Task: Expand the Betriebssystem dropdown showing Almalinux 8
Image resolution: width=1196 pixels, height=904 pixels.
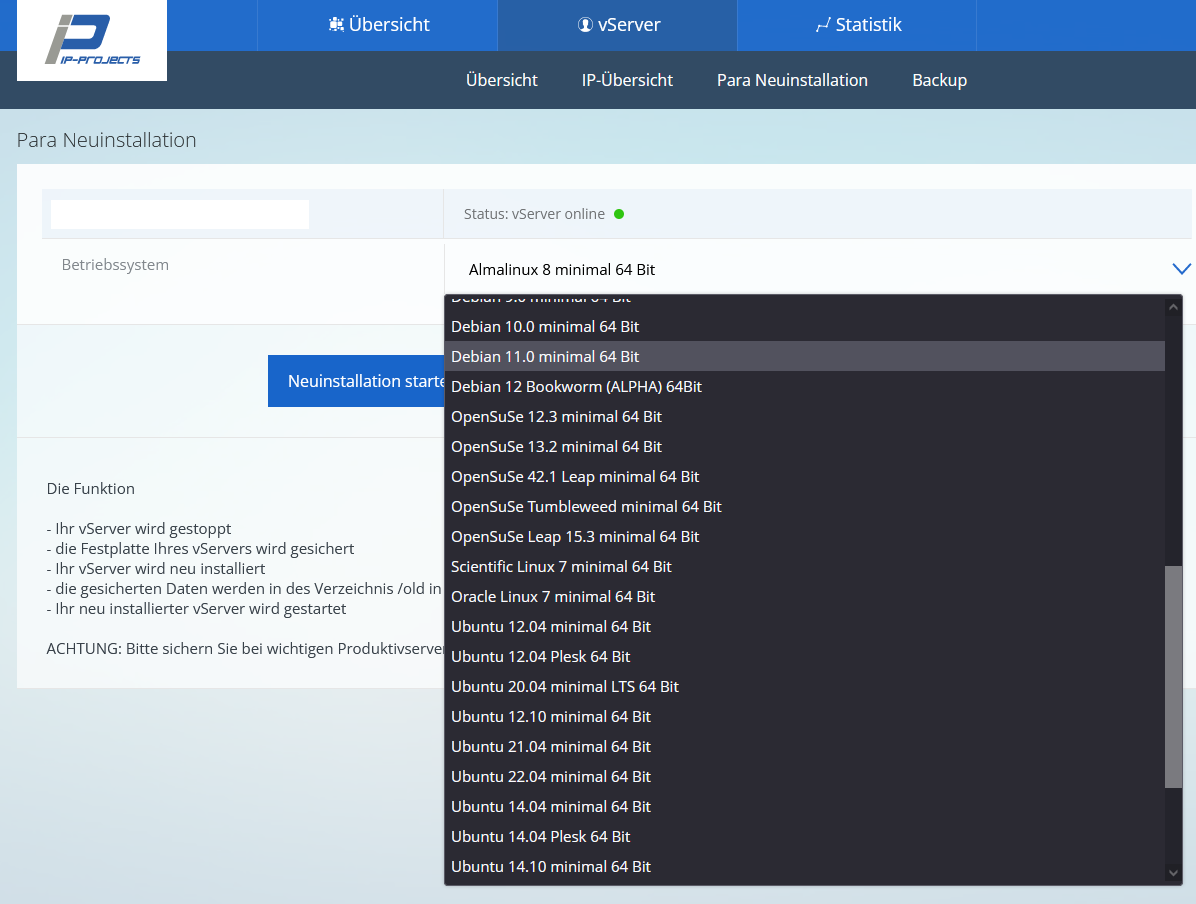Action: [x=818, y=269]
